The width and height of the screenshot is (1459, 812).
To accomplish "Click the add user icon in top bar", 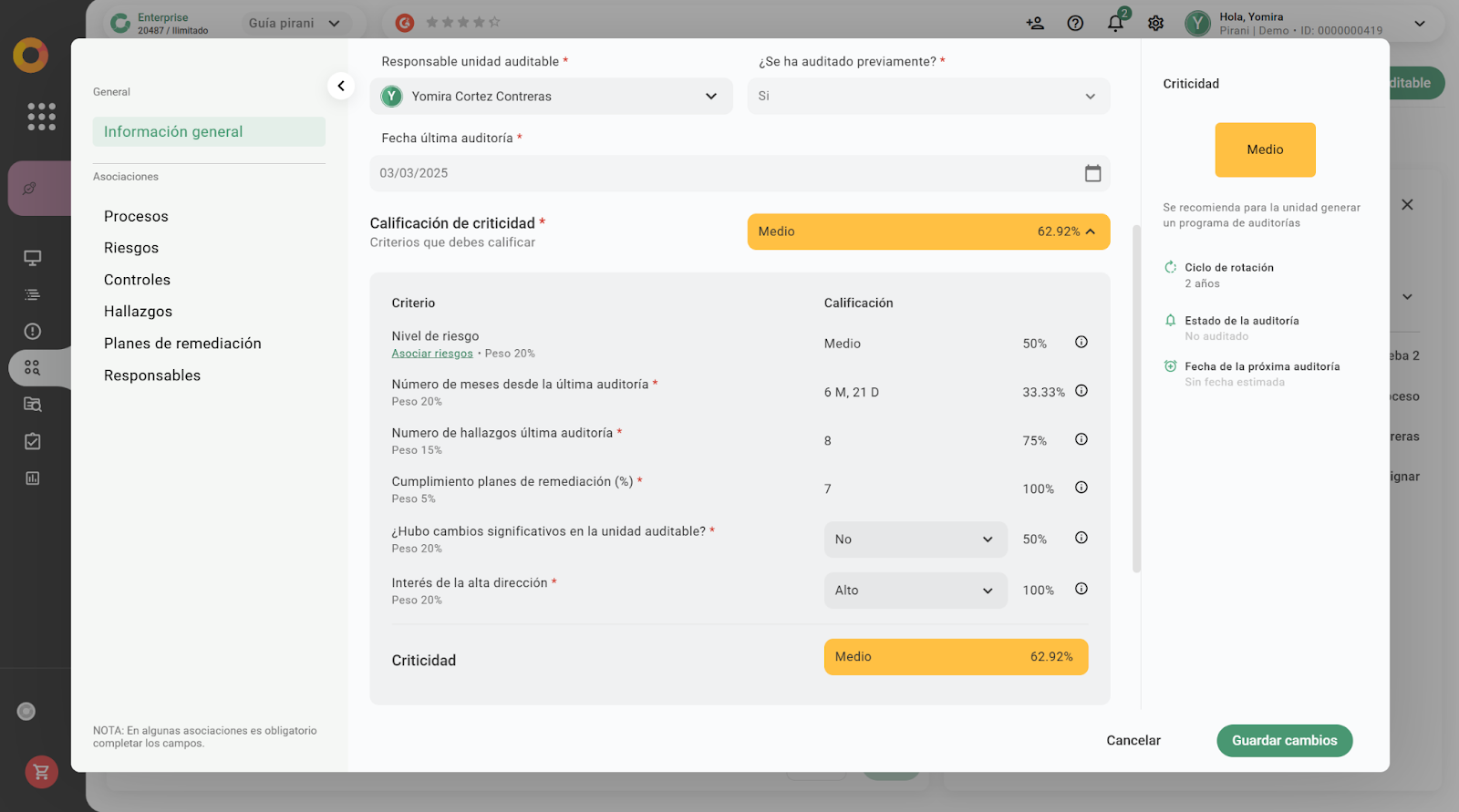I will tap(1035, 24).
